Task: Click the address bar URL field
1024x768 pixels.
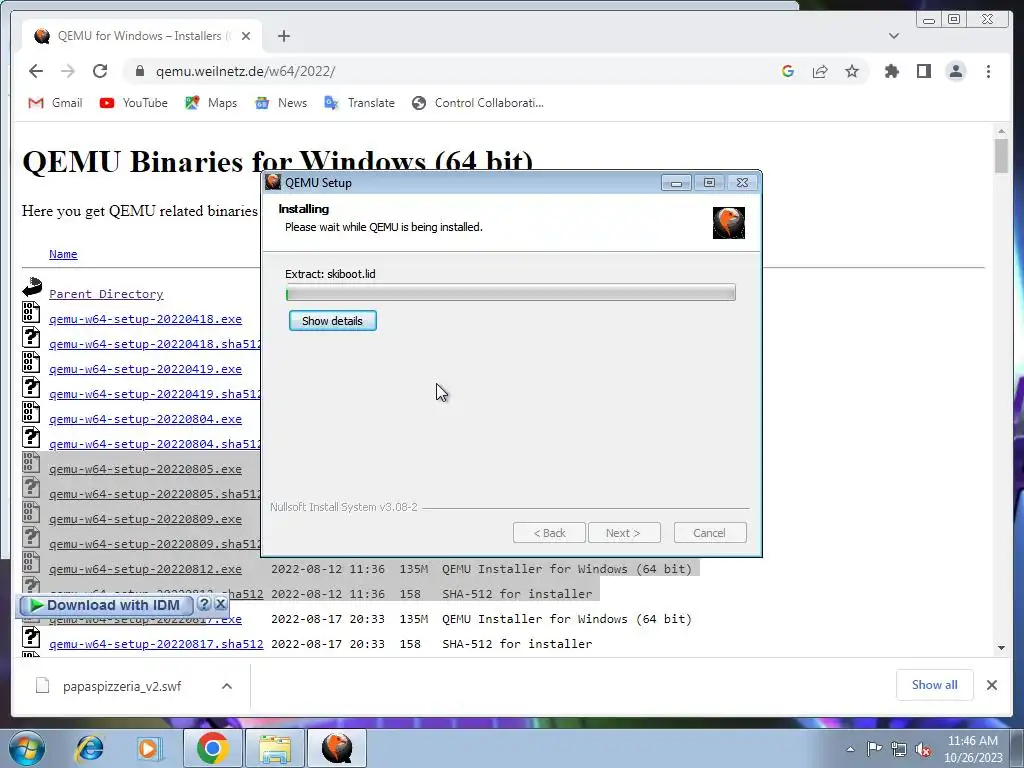Action: coord(451,71)
